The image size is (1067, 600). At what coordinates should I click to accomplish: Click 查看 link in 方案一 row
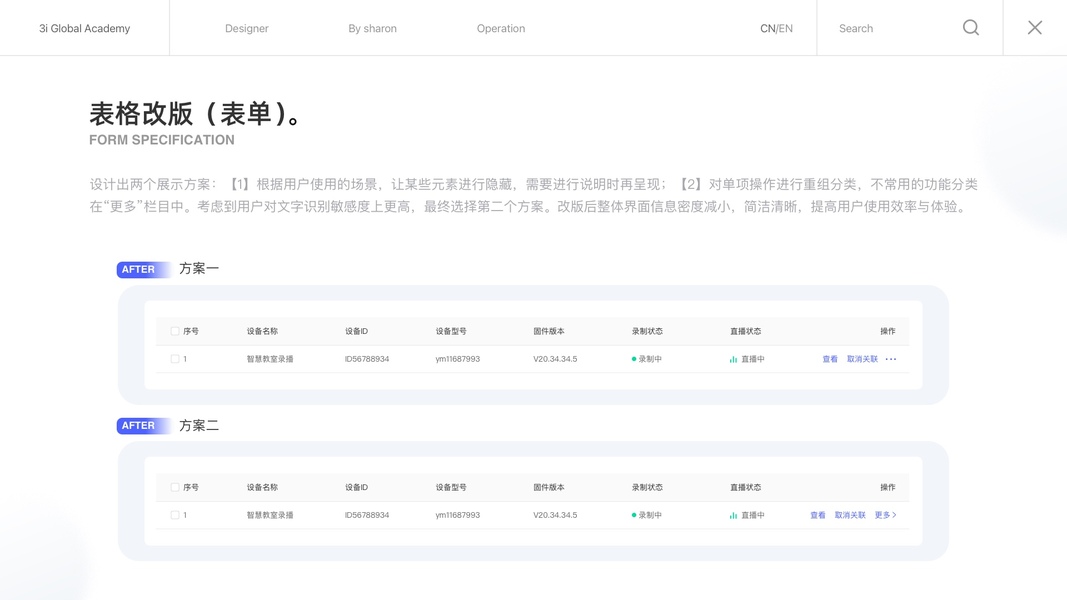pos(830,359)
